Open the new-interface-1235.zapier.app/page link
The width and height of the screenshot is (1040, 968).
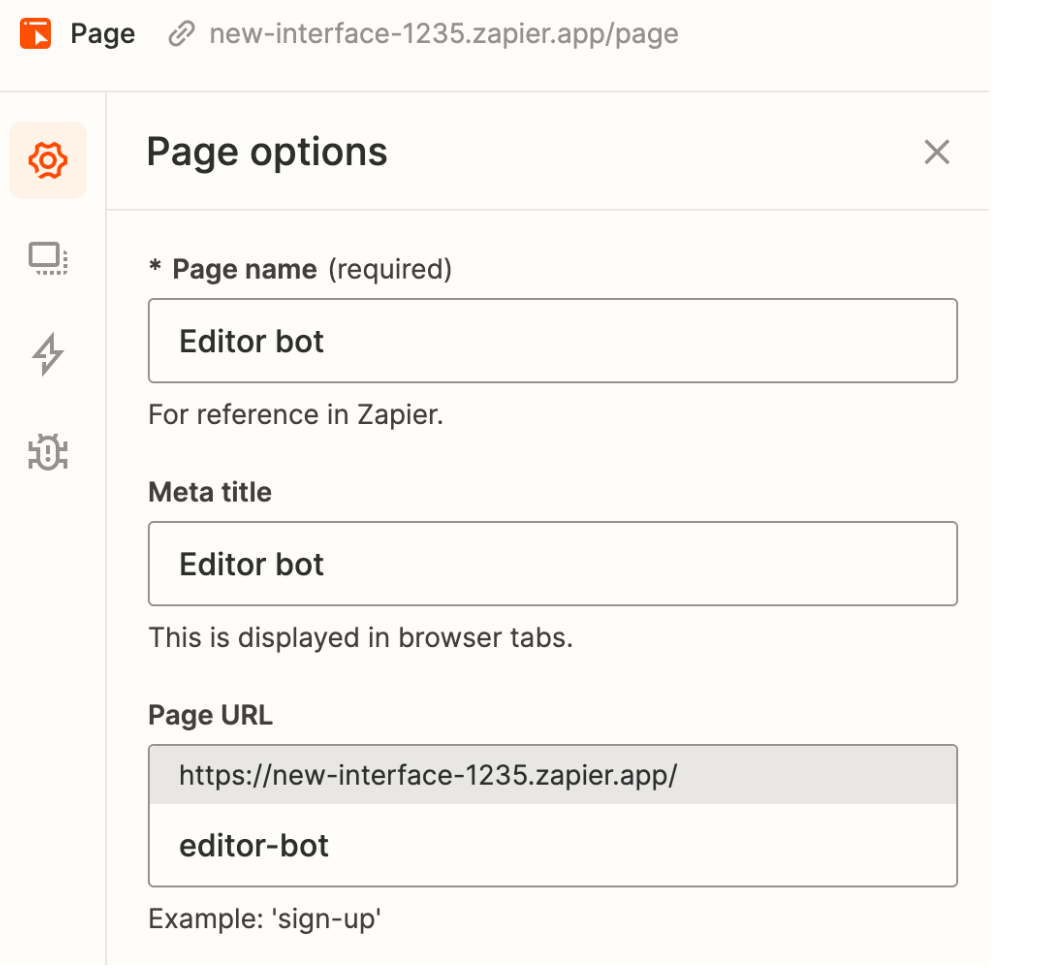coord(443,34)
